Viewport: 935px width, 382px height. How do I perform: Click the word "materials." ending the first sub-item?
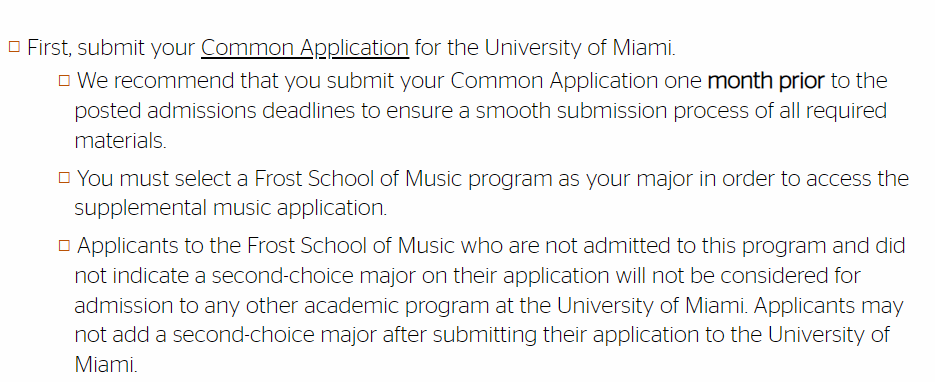point(120,141)
